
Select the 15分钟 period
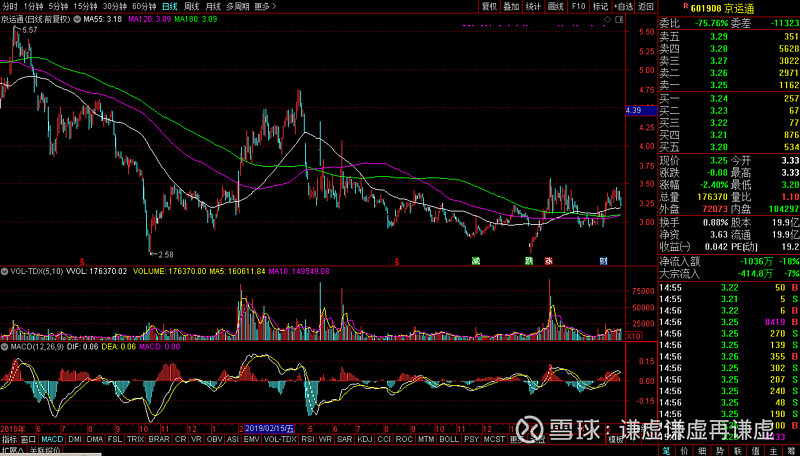pos(85,7)
